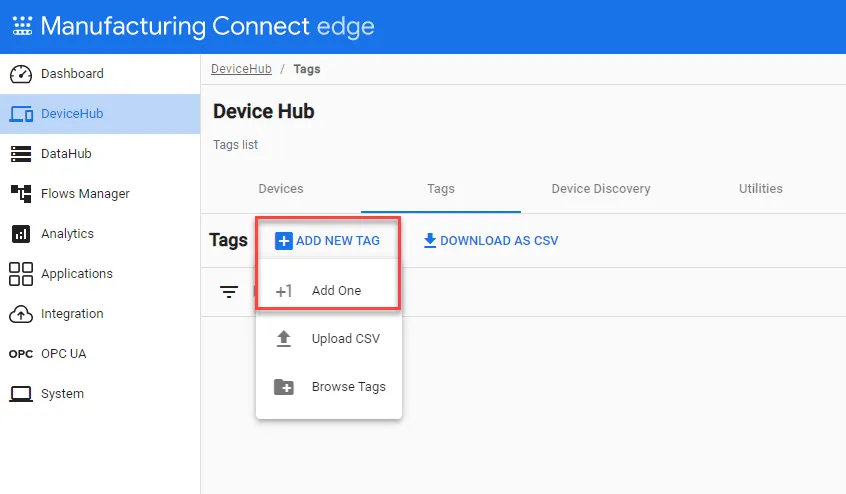Open the filter list icon
This screenshot has height=494, width=846.
229,292
